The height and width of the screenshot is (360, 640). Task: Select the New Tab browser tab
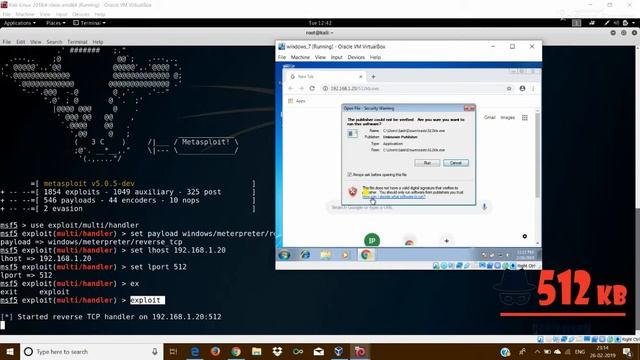pyautogui.click(x=325, y=76)
